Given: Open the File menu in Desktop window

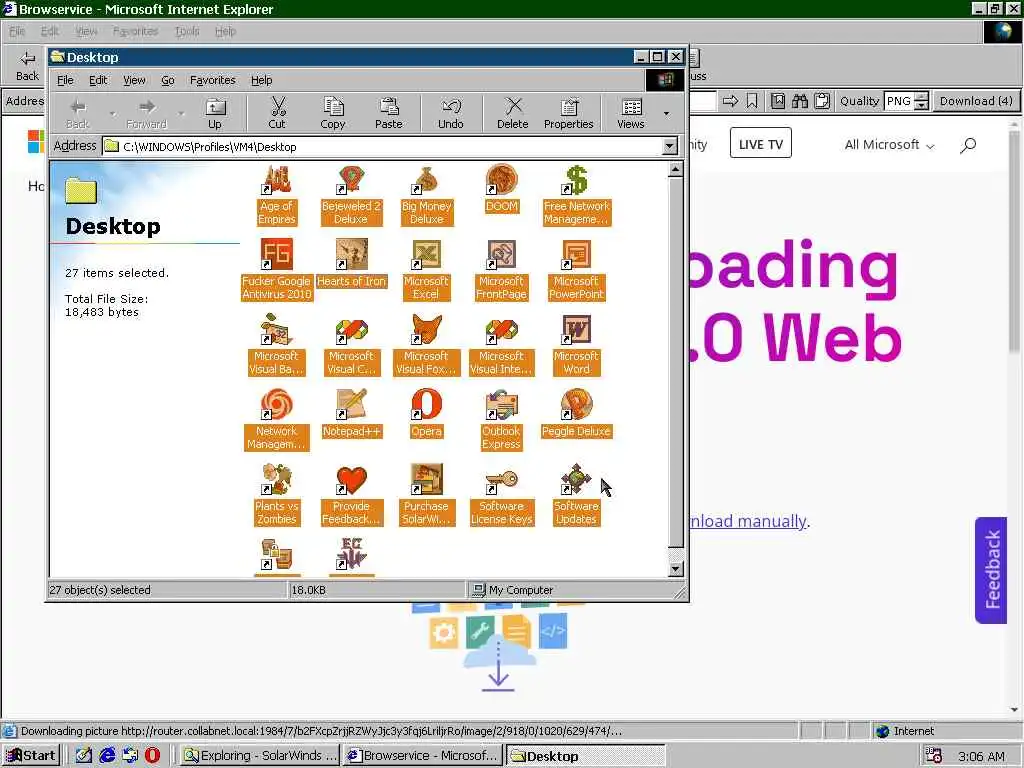Looking at the screenshot, I should pos(65,80).
